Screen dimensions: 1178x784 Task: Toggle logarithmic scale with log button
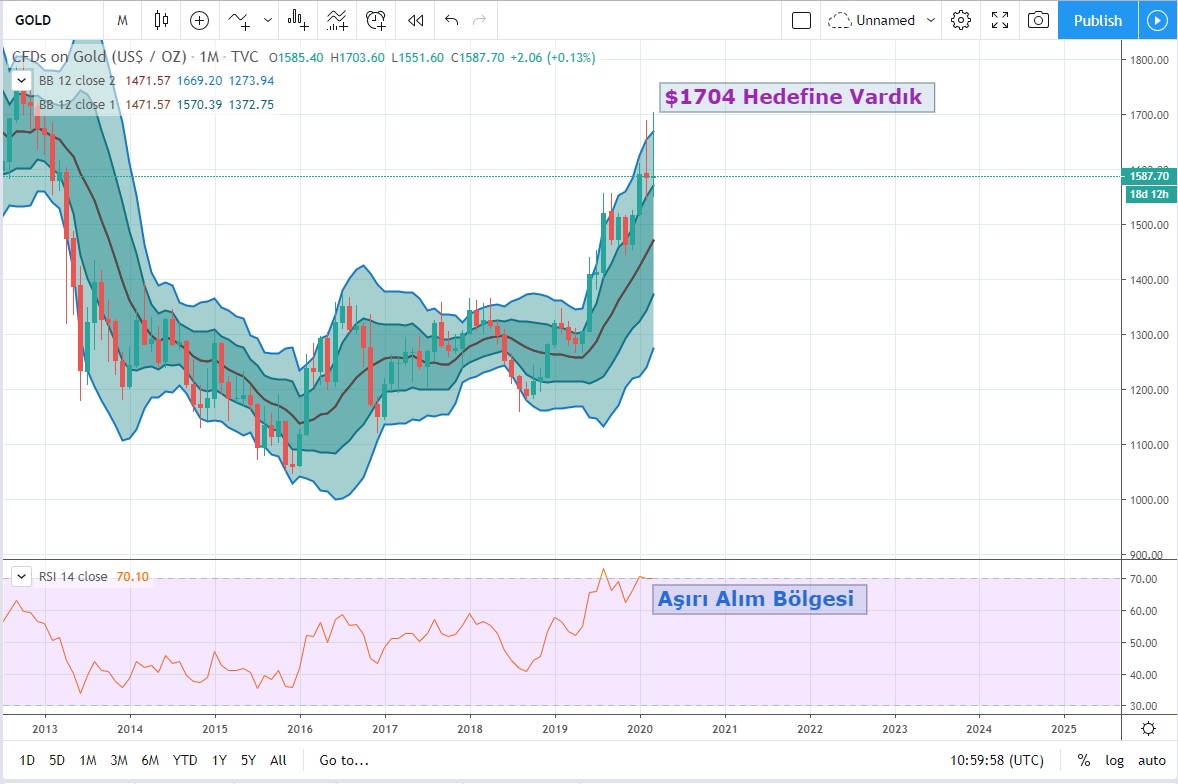[x=1114, y=760]
